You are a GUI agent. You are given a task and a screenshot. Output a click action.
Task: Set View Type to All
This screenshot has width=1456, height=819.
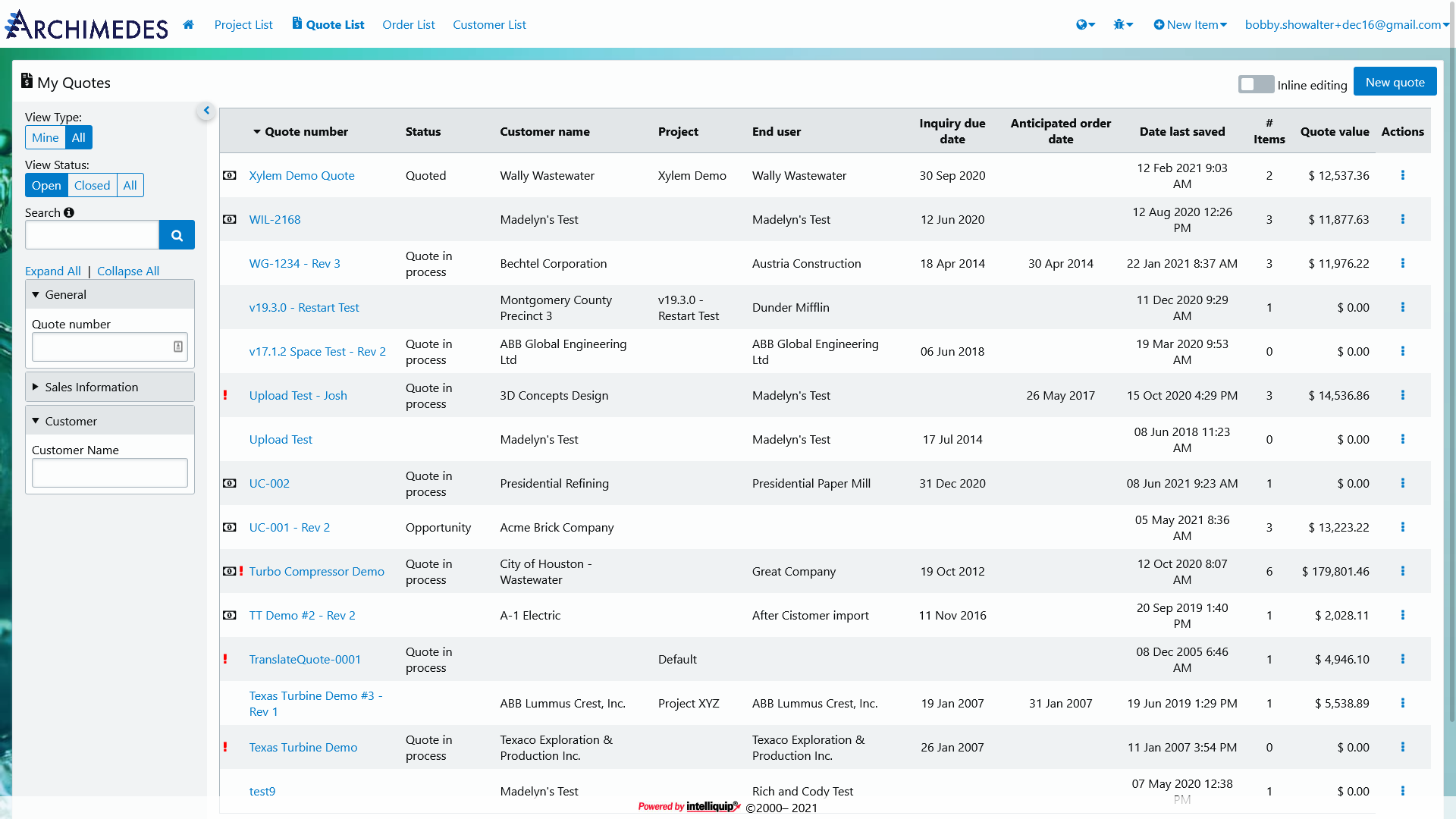click(79, 137)
